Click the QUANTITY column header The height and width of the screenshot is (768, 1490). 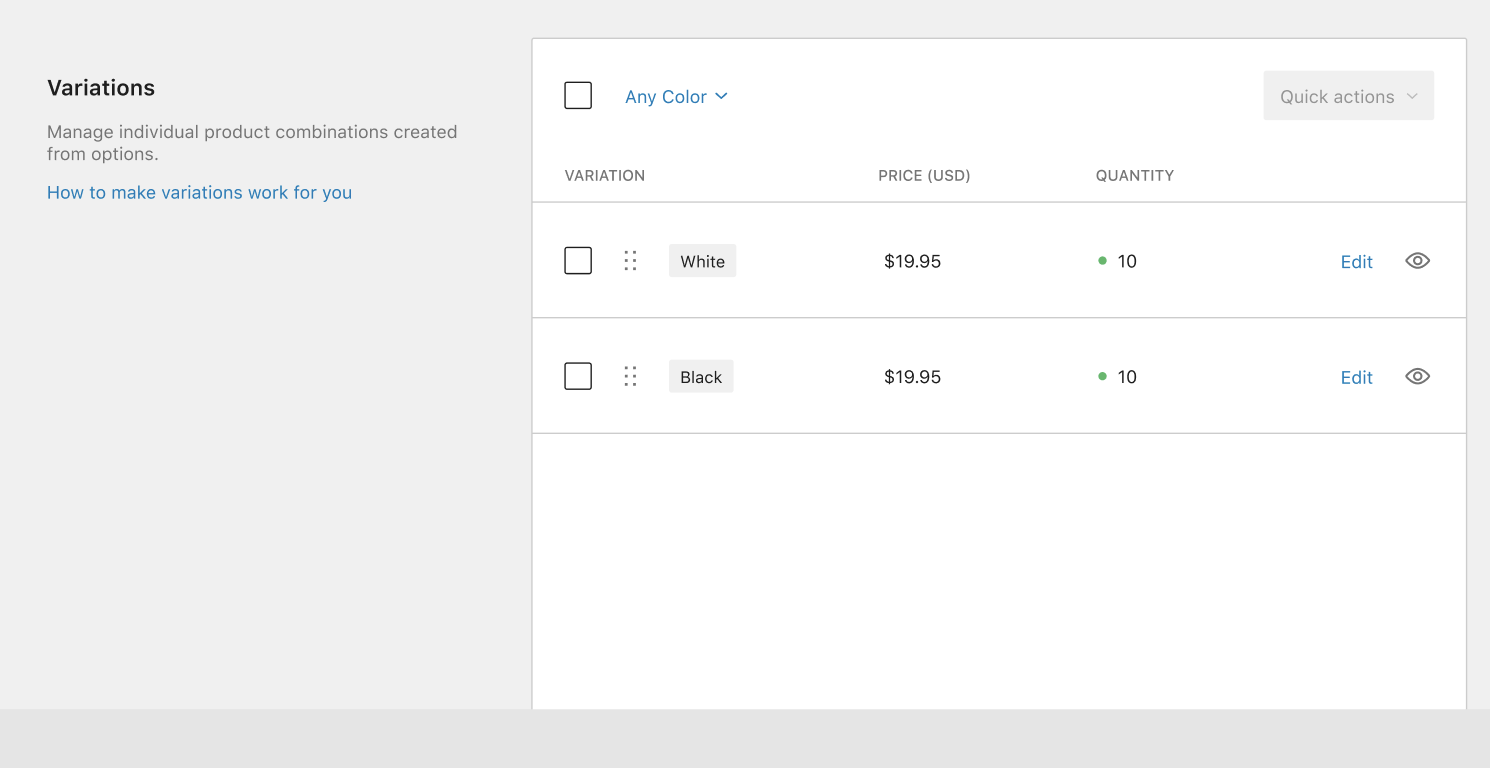click(x=1135, y=175)
